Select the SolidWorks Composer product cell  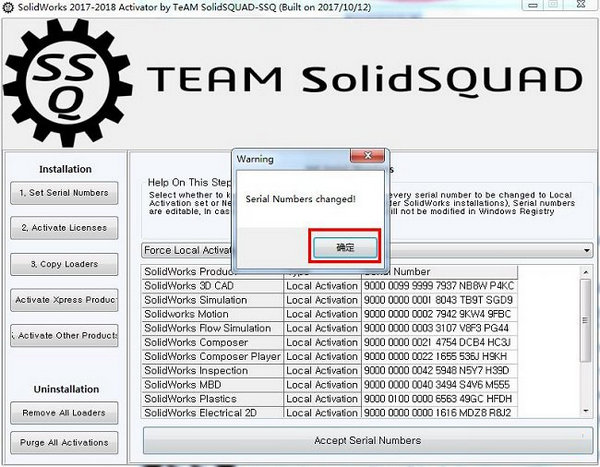212,343
